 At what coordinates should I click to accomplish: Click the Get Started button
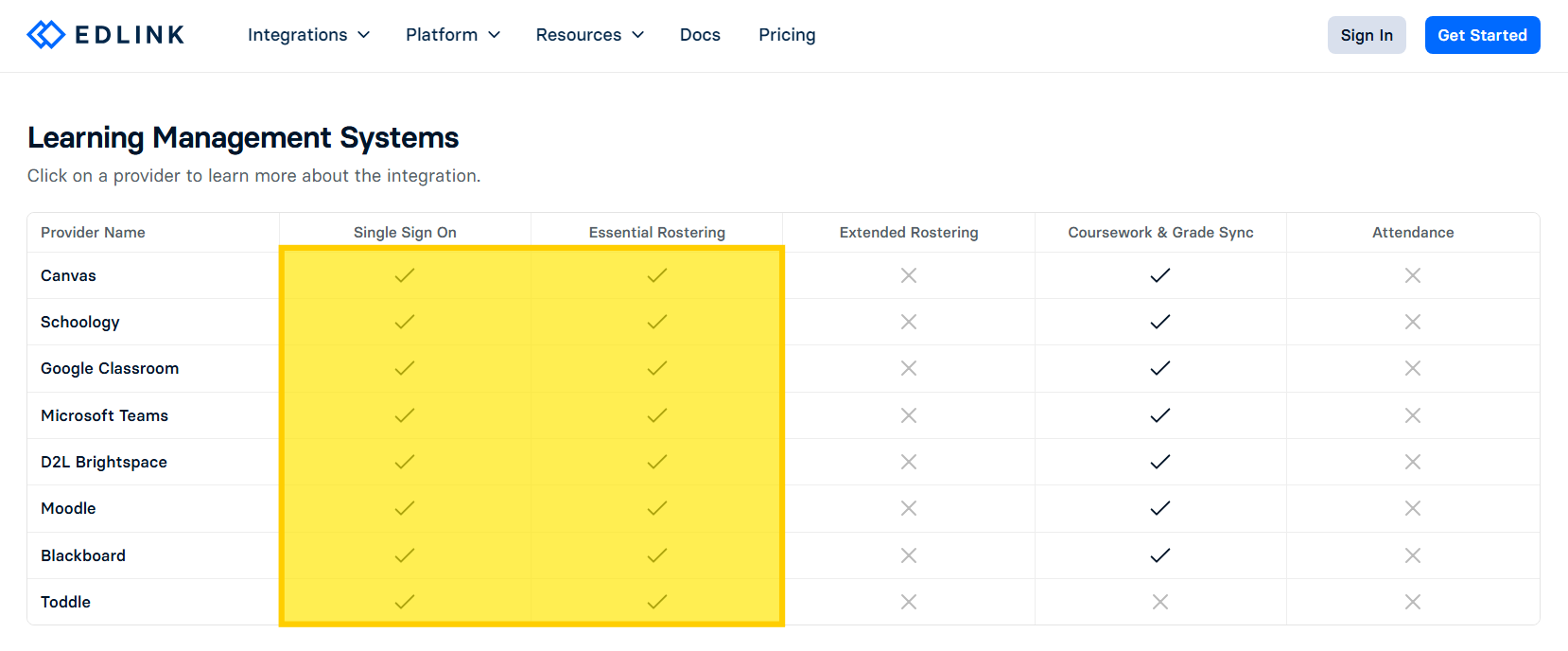(x=1482, y=35)
